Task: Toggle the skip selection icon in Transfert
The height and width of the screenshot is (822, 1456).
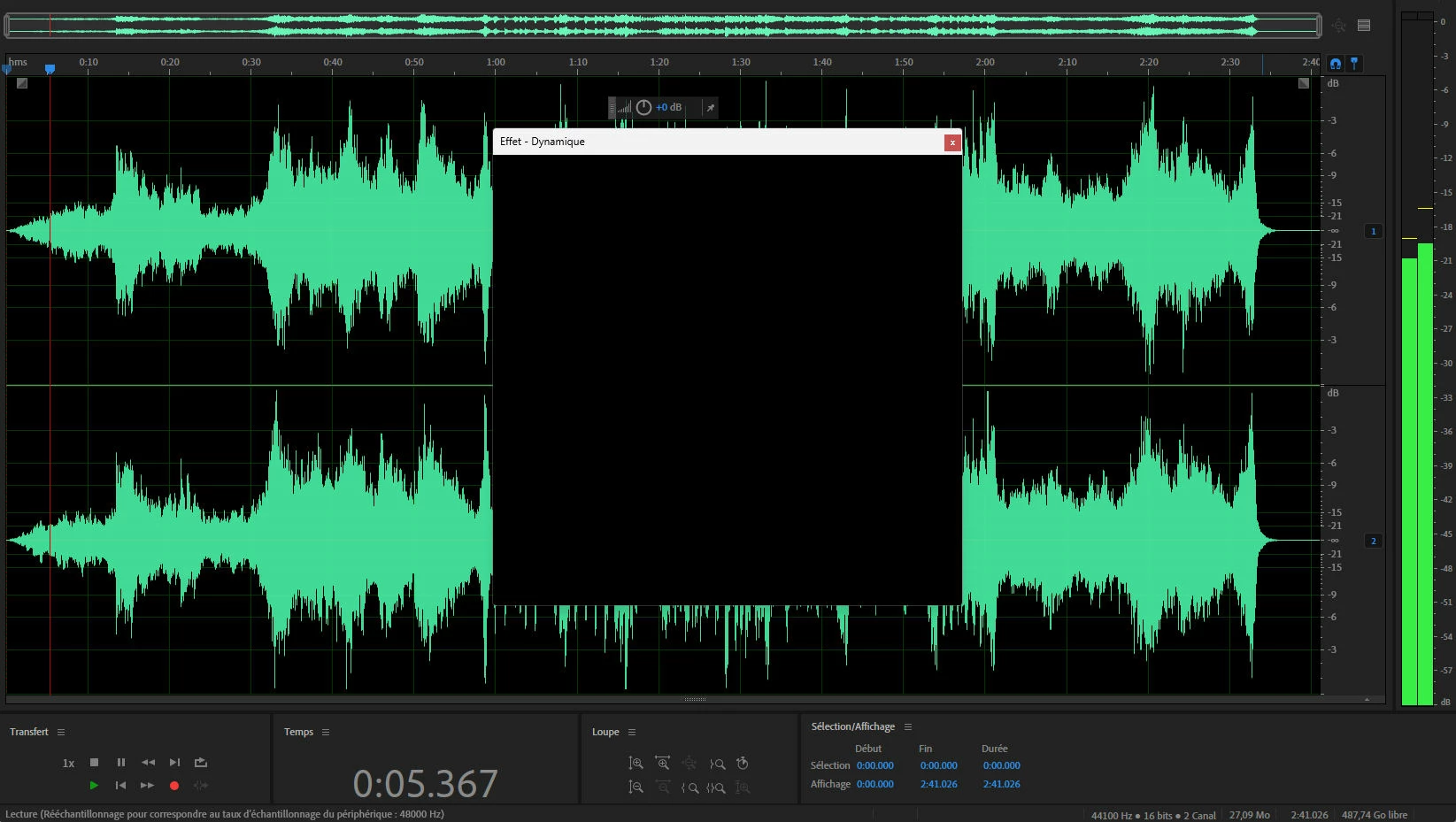Action: 201,785
